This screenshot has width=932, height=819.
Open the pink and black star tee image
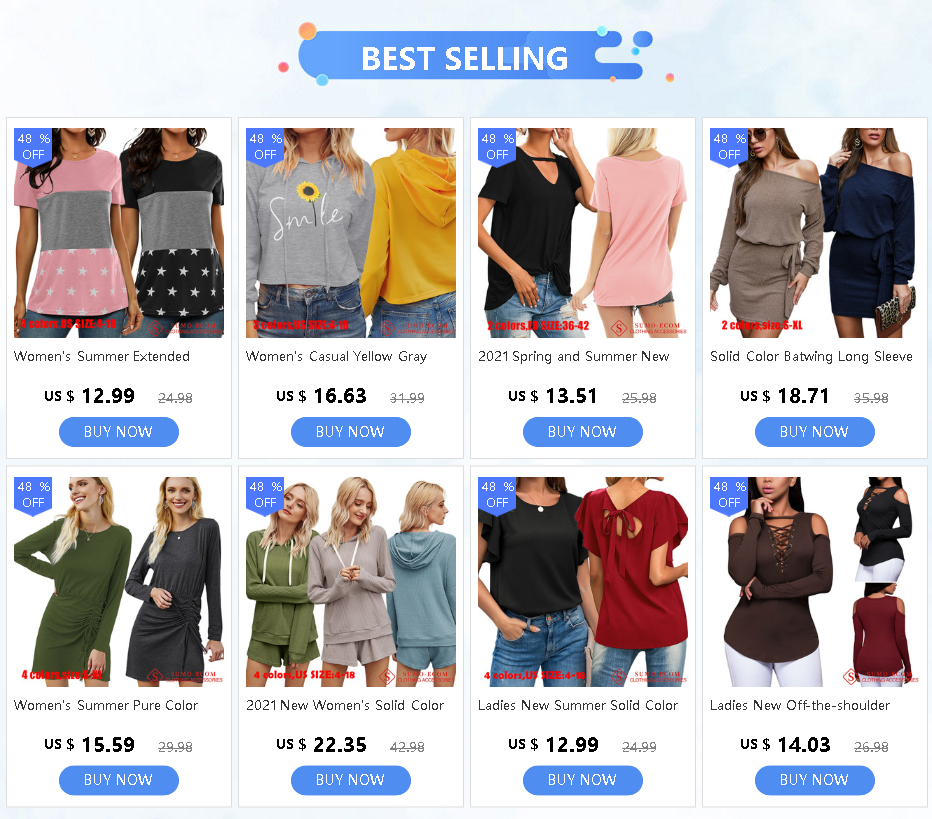[x=119, y=233]
